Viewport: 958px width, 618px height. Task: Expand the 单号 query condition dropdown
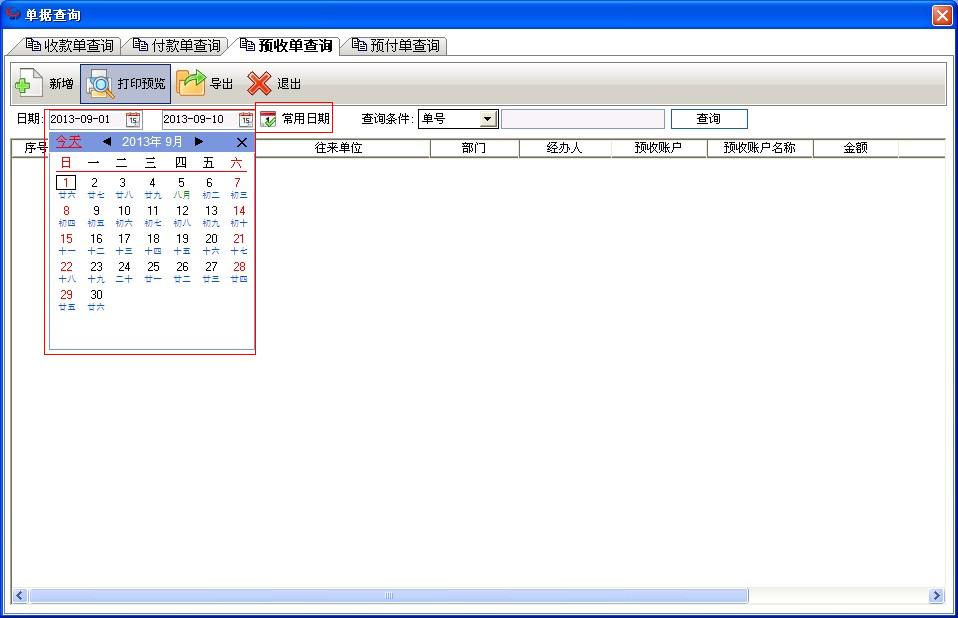click(488, 119)
